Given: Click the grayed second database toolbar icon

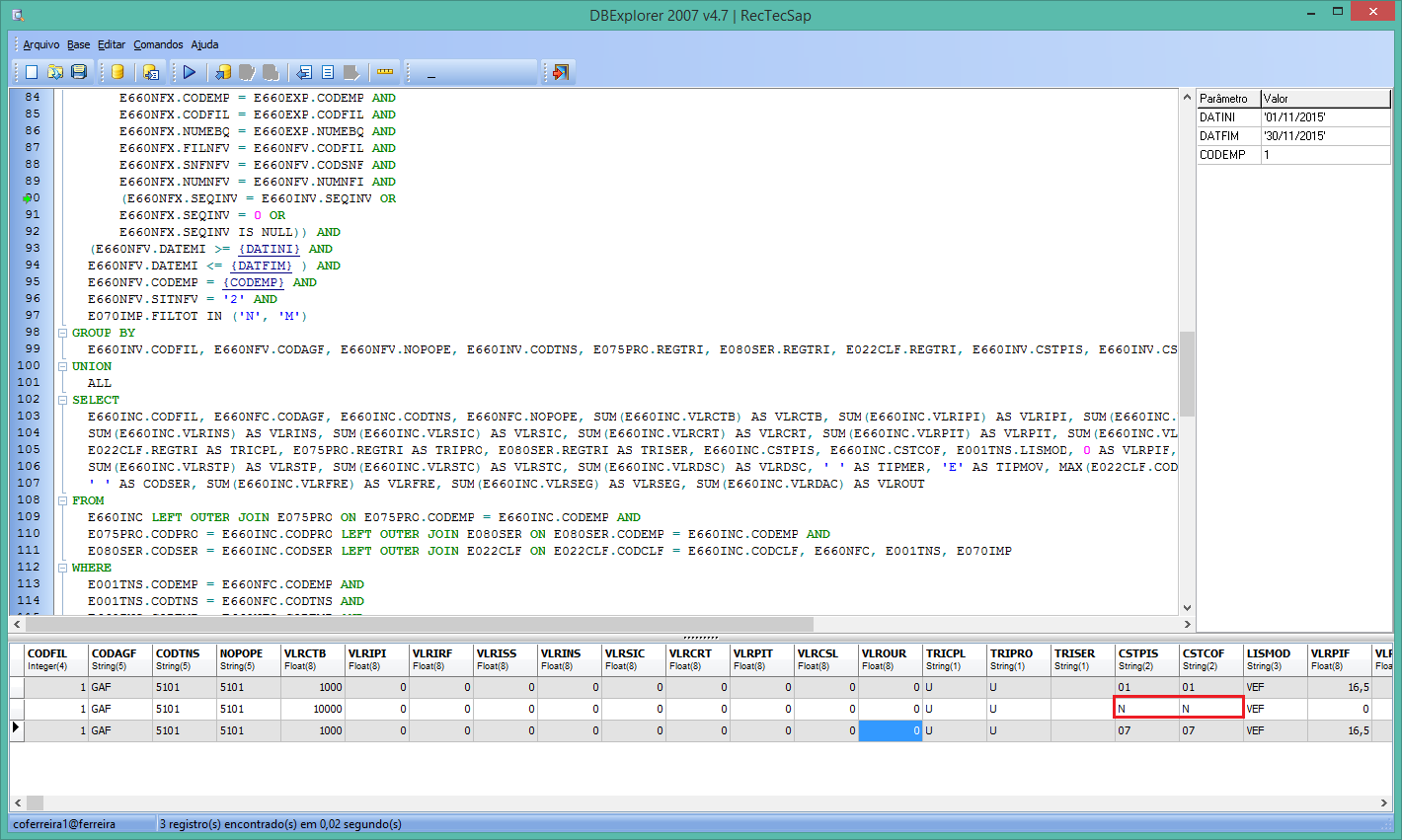Looking at the screenshot, I should [x=271, y=72].
